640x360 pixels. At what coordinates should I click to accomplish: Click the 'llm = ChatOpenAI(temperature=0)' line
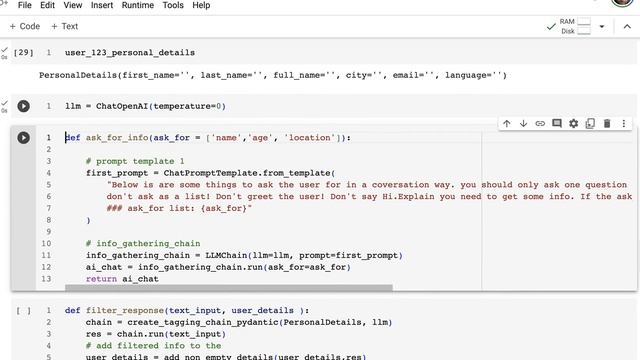point(145,106)
